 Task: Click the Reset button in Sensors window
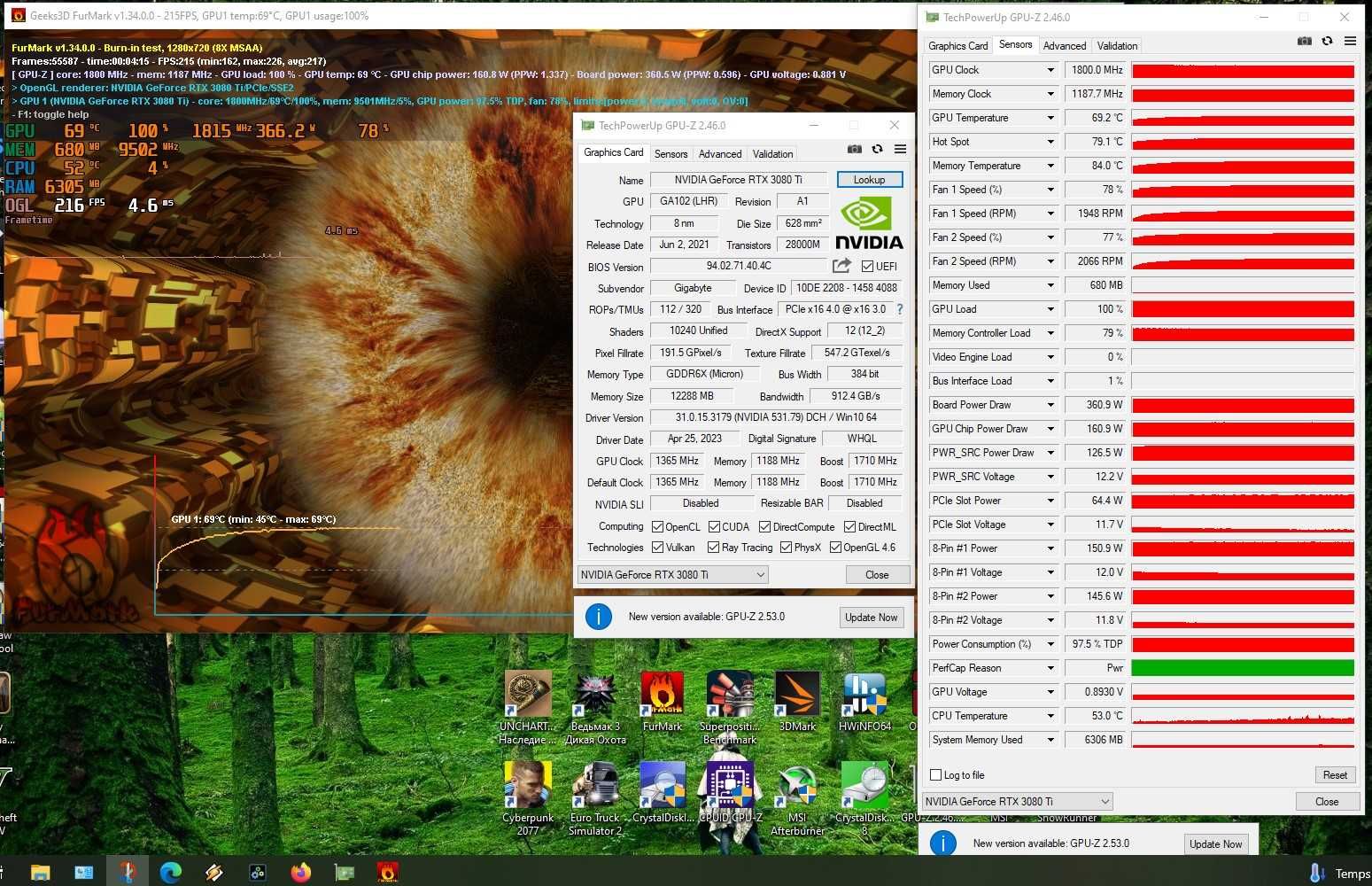(1335, 775)
